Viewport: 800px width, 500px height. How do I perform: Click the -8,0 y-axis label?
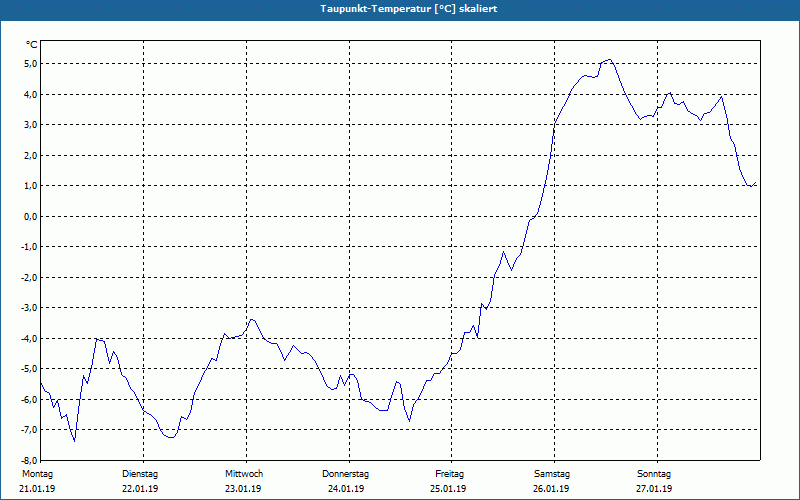28,460
